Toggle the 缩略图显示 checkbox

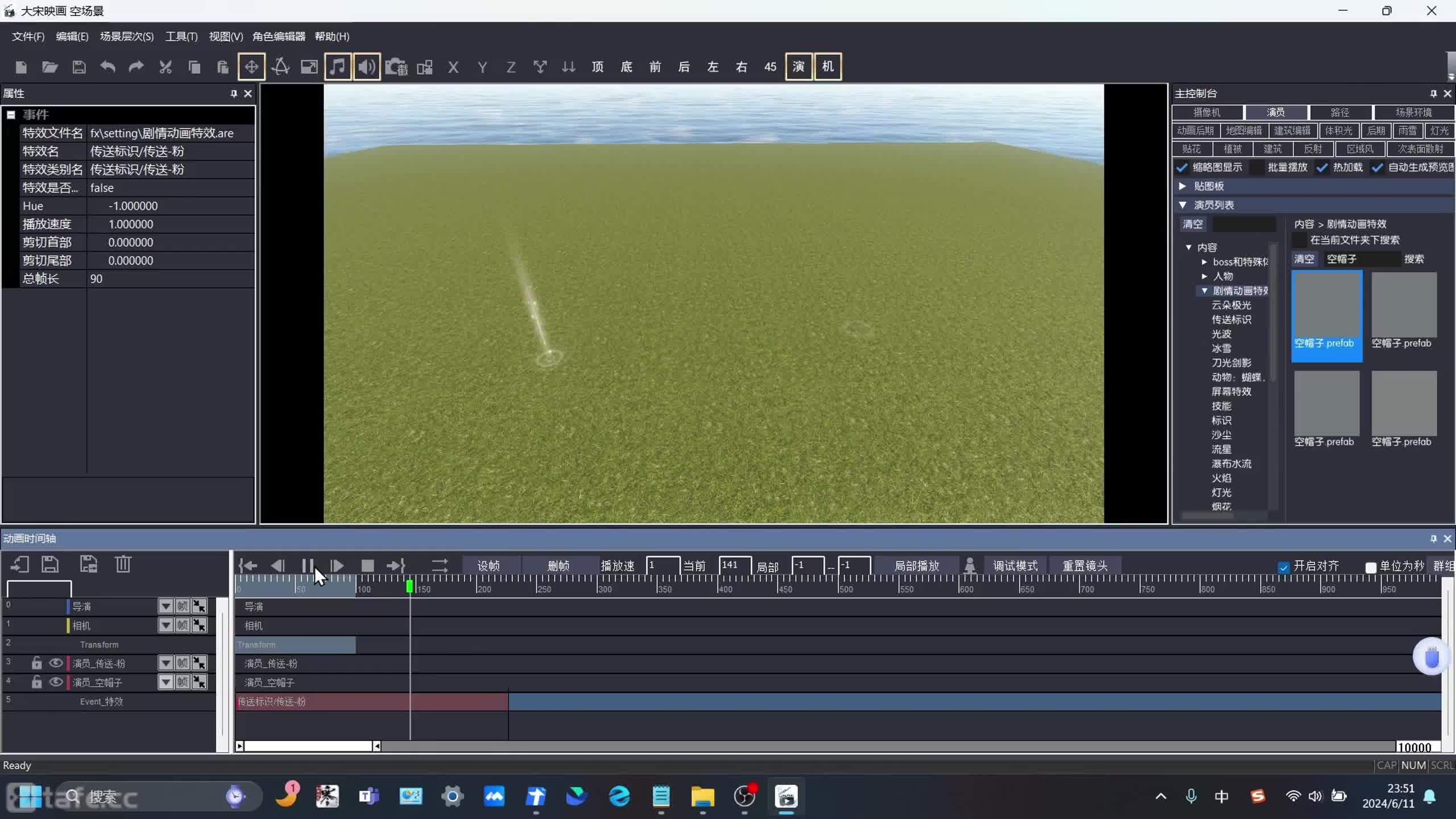1182,167
